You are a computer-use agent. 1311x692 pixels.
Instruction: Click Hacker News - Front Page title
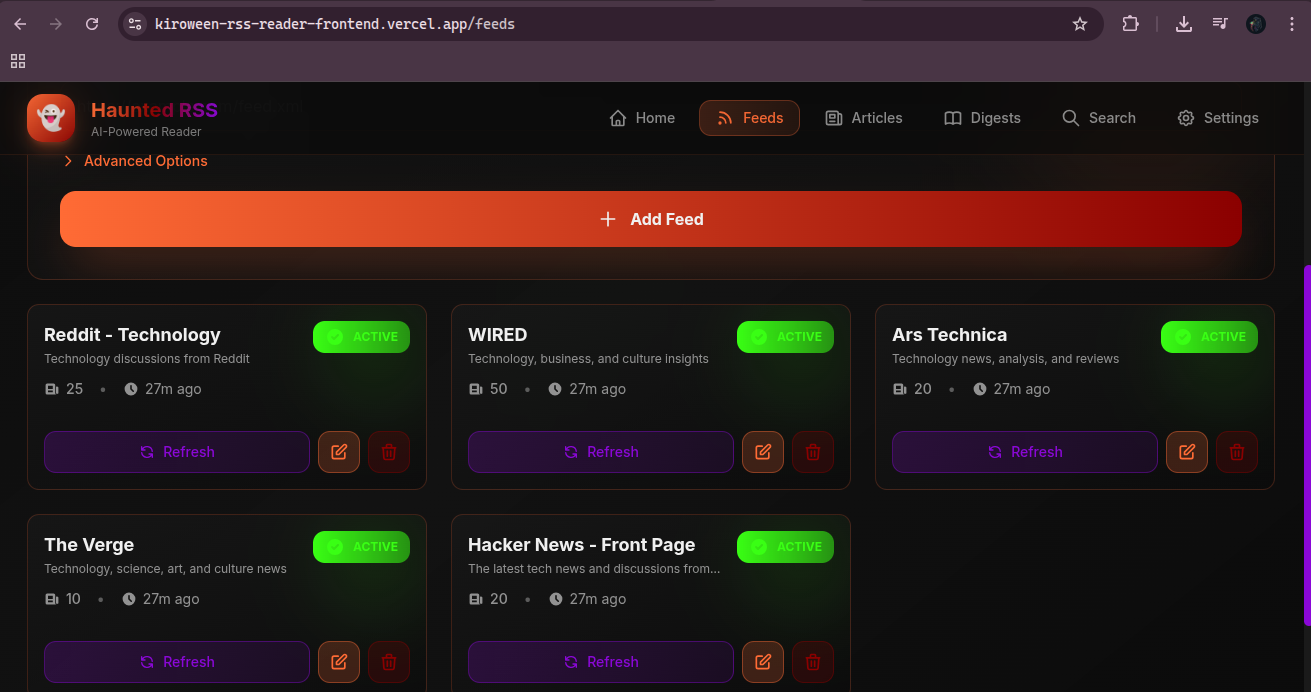tap(581, 545)
